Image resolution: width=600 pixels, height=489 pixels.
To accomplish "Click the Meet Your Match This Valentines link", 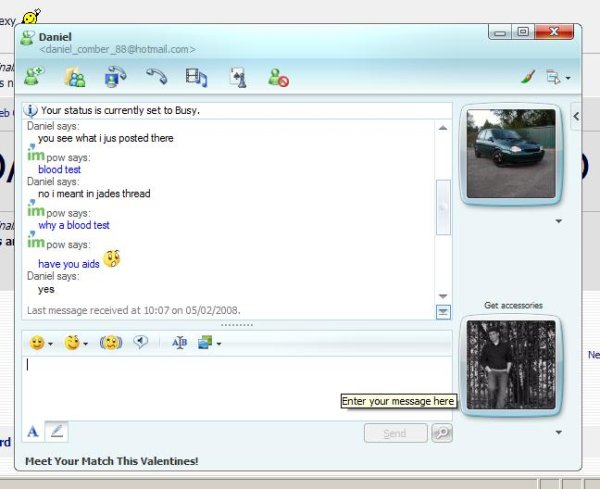I will tap(111, 461).
